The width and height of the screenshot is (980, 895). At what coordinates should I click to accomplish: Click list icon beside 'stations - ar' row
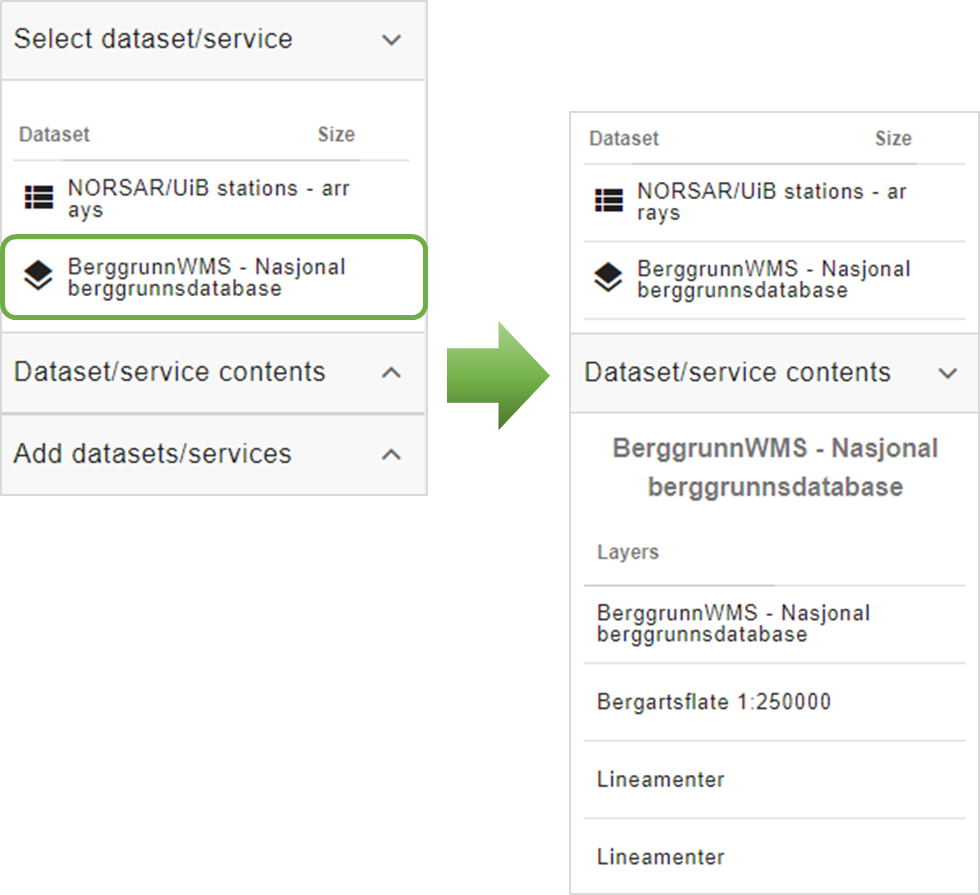tap(609, 201)
